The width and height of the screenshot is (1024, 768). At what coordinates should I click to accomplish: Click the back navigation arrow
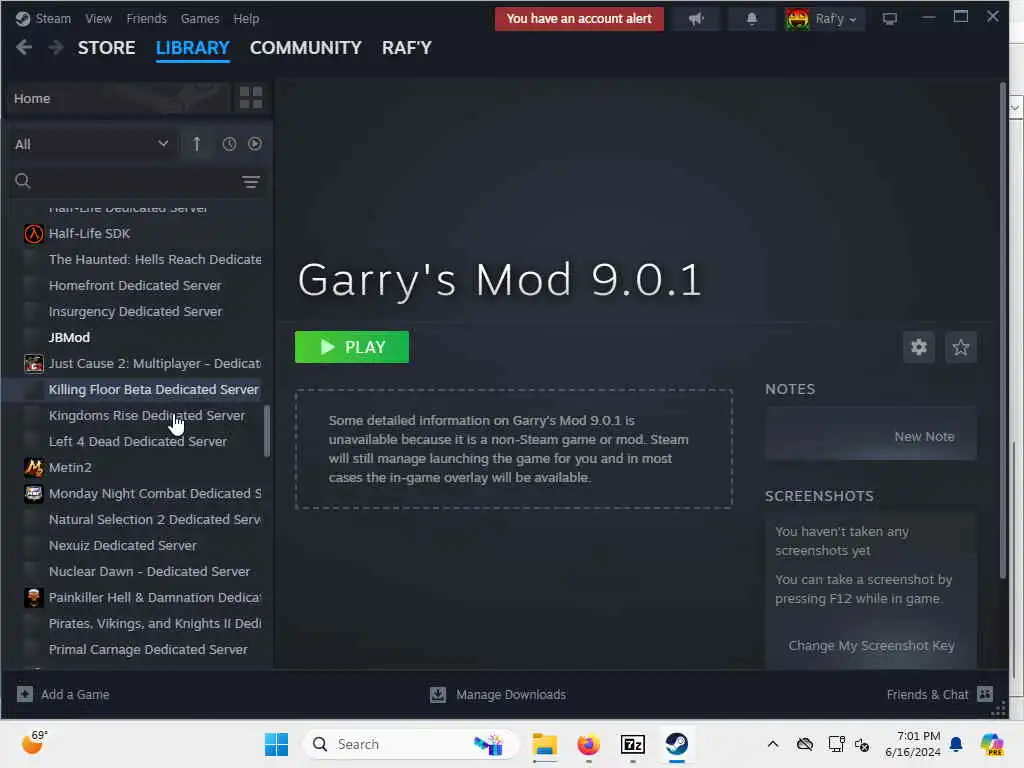[24, 47]
